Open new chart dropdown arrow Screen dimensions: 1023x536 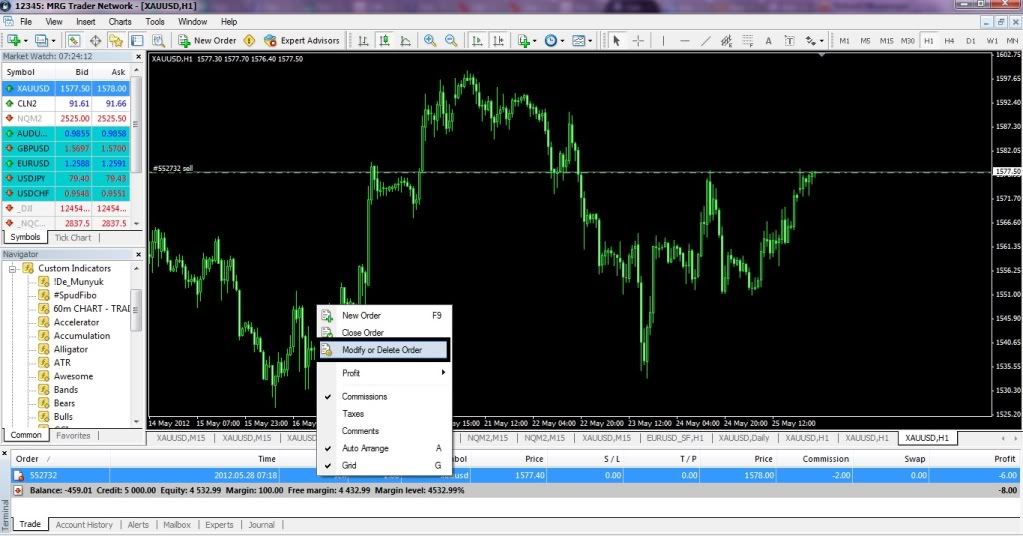[x=25, y=40]
